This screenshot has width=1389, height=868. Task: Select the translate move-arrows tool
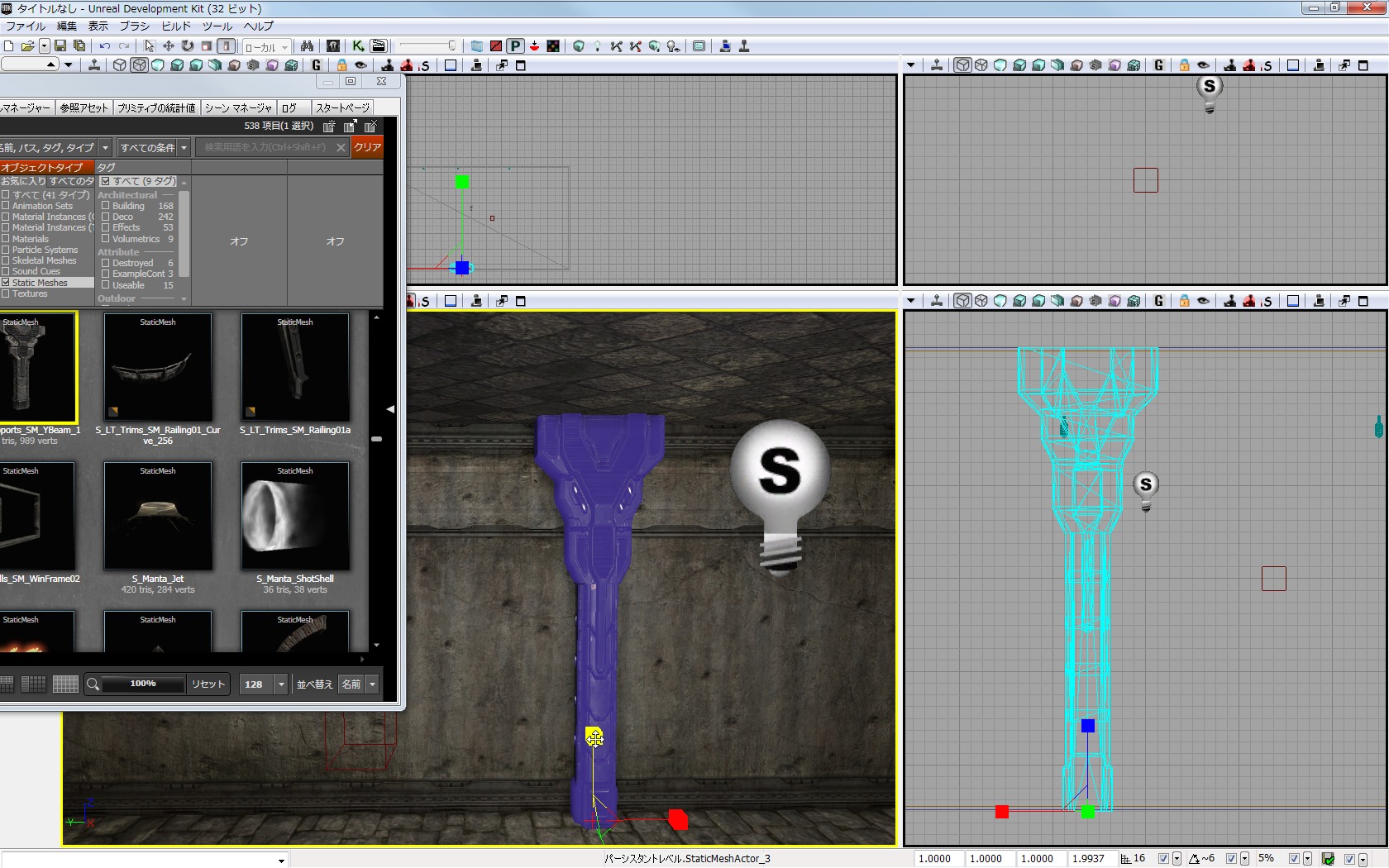tap(169, 46)
